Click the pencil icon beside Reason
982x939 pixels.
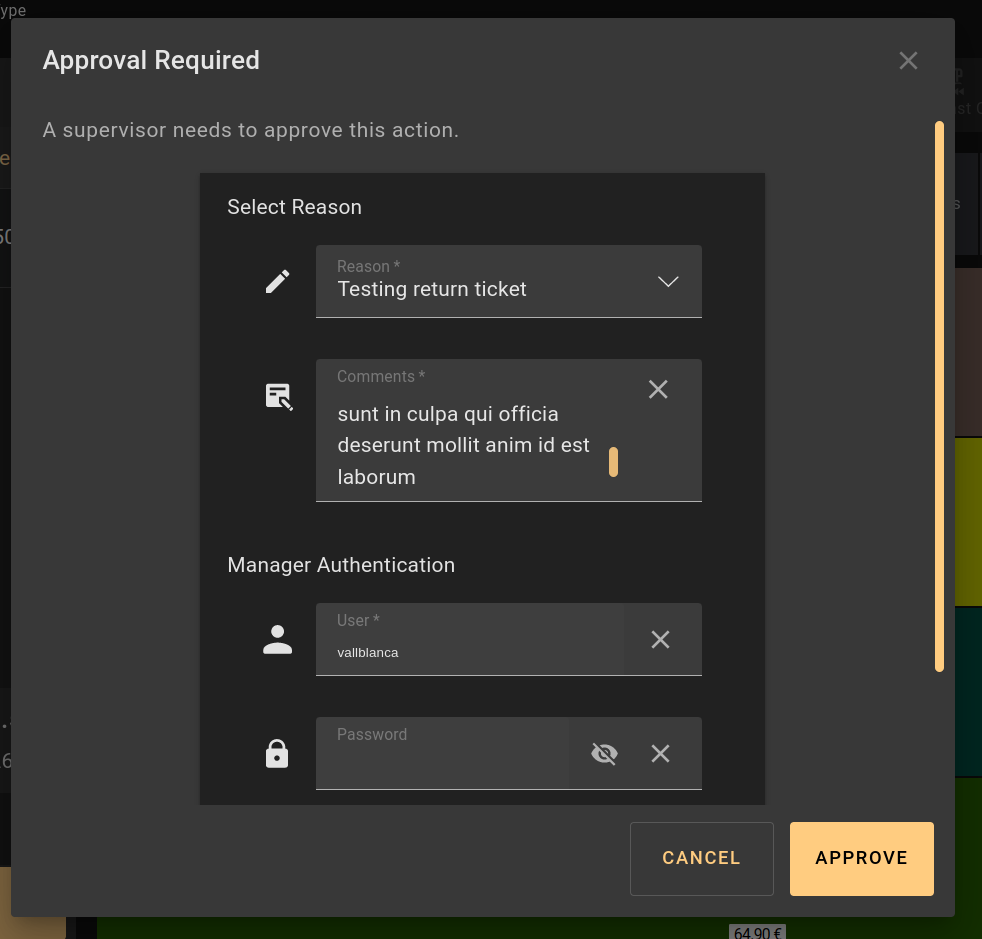(x=277, y=281)
